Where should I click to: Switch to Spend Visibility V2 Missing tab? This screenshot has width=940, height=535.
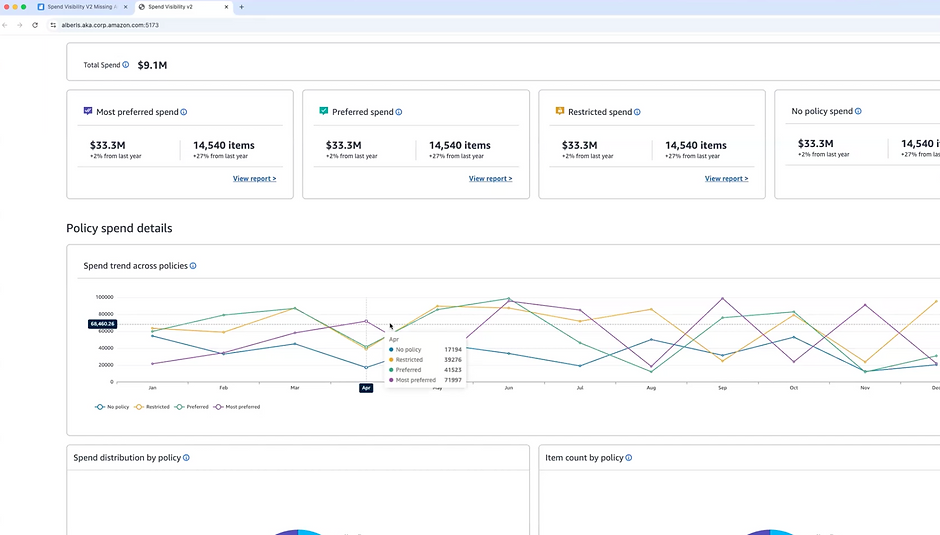[x=83, y=7]
